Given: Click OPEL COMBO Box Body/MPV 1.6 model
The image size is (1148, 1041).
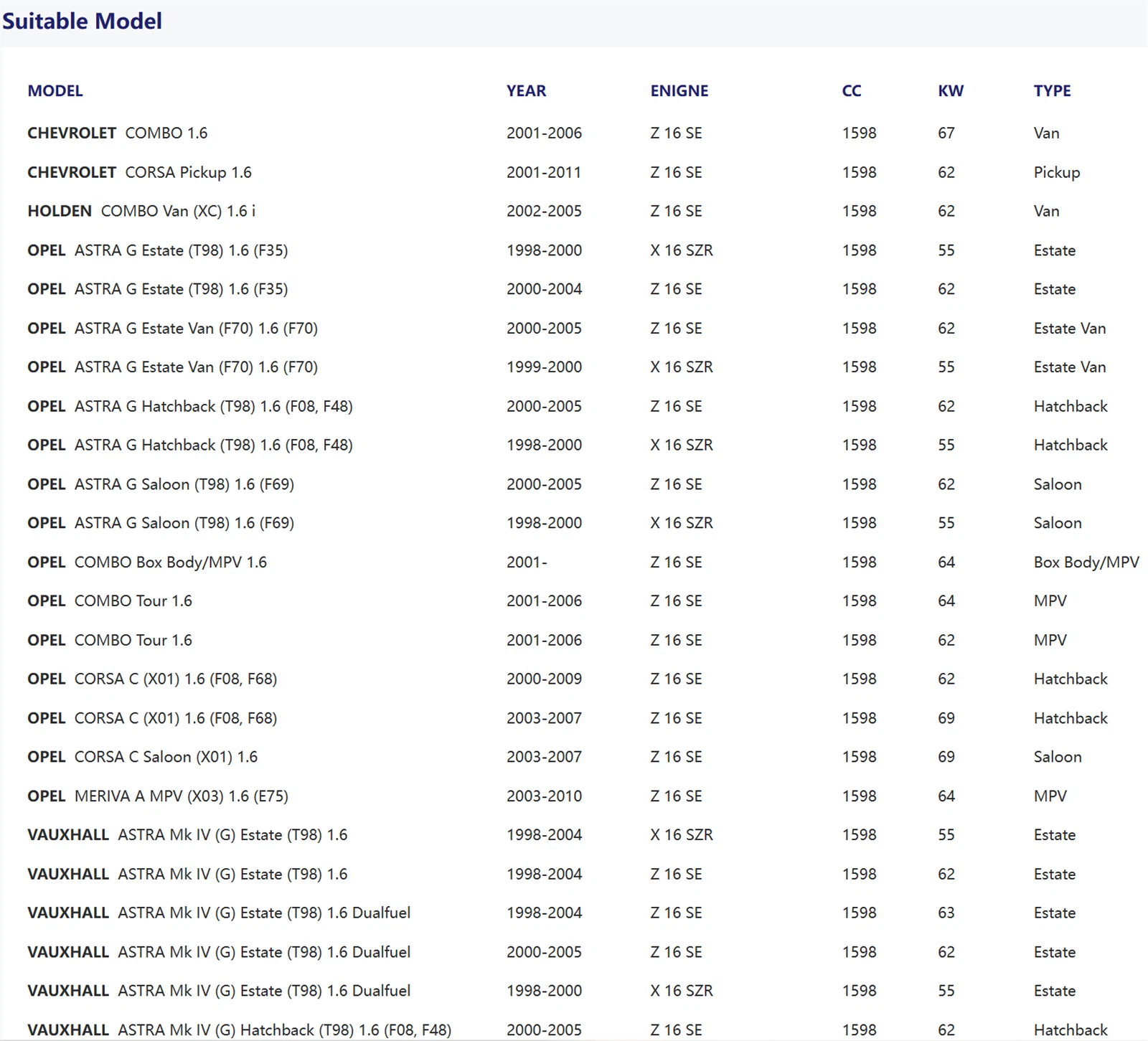Looking at the screenshot, I should click(147, 562).
